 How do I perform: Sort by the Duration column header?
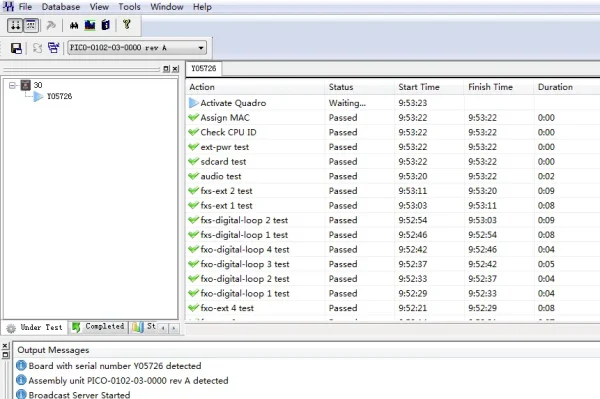(x=567, y=87)
